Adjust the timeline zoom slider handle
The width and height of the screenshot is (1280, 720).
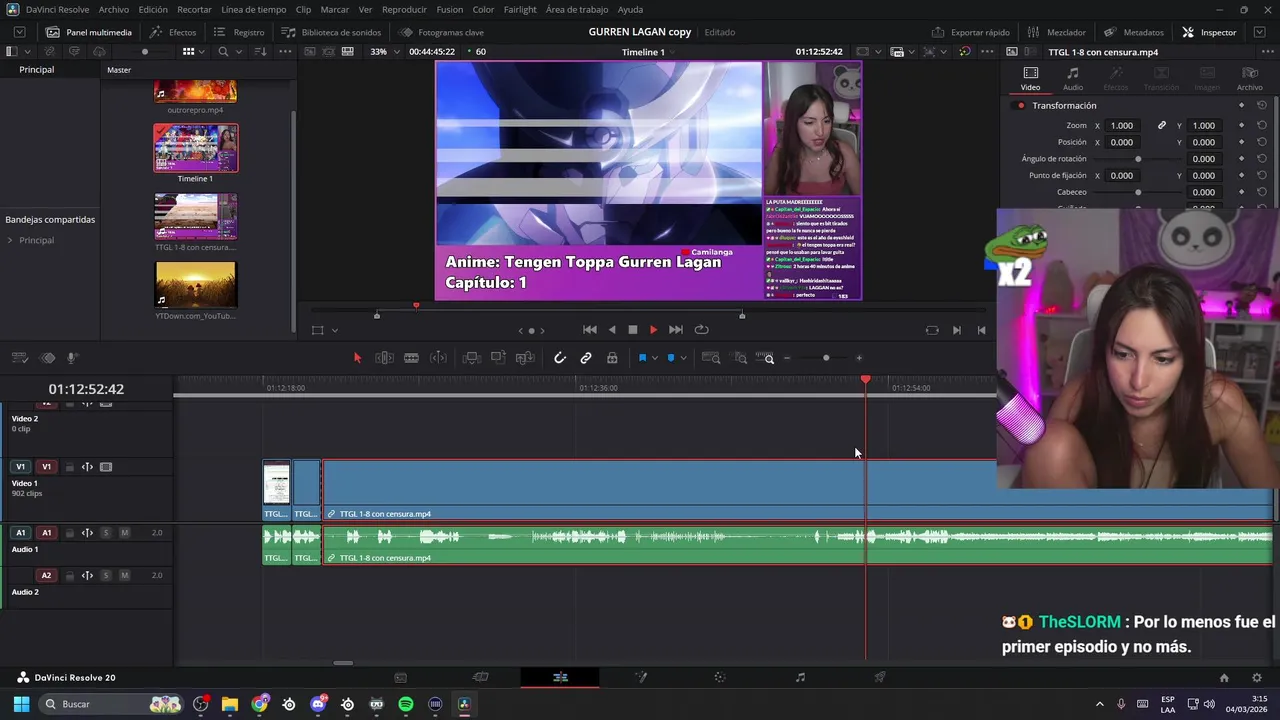click(826, 358)
